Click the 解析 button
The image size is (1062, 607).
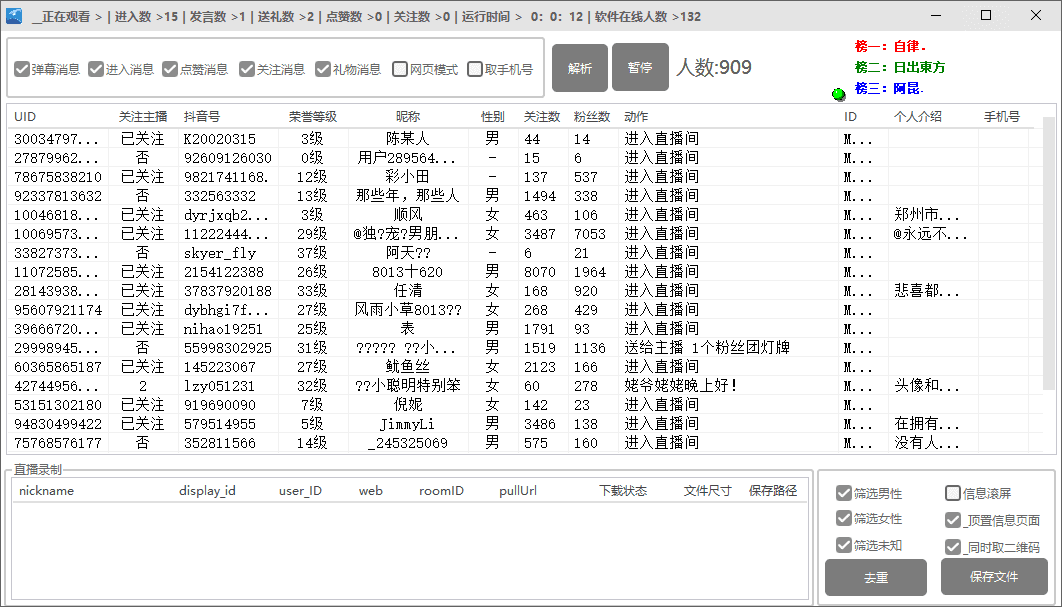pos(579,67)
